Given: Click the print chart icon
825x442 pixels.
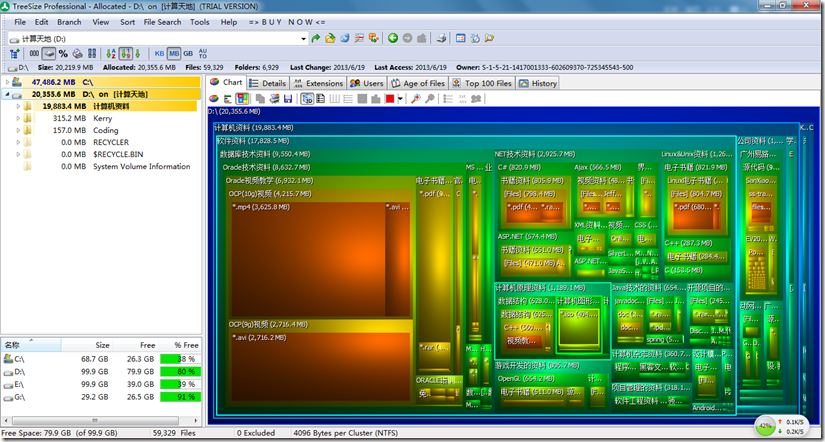Looking at the screenshot, I should click(274, 98).
